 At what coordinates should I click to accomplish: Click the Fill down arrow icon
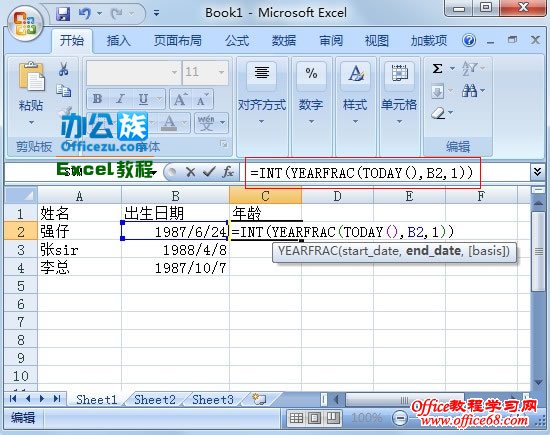tap(437, 91)
